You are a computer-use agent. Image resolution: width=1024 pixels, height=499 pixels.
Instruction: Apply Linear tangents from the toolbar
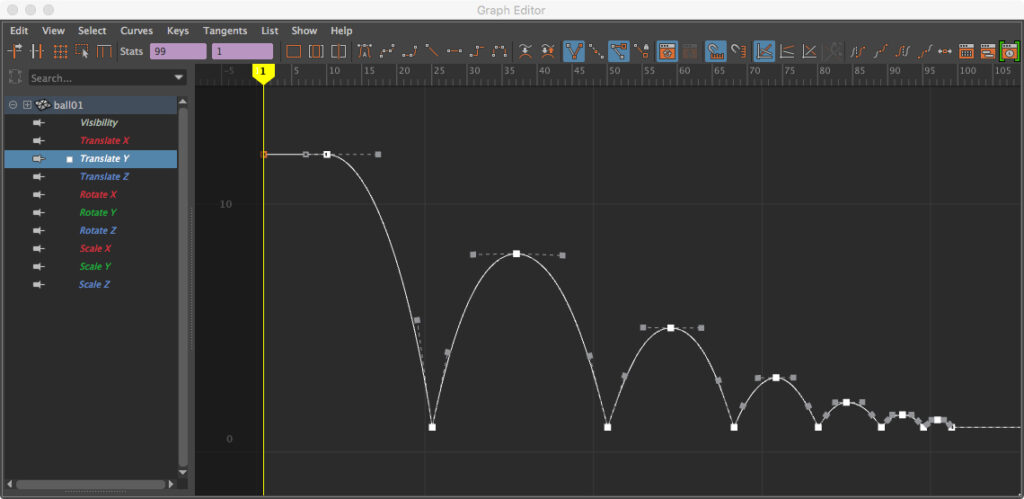pos(433,50)
